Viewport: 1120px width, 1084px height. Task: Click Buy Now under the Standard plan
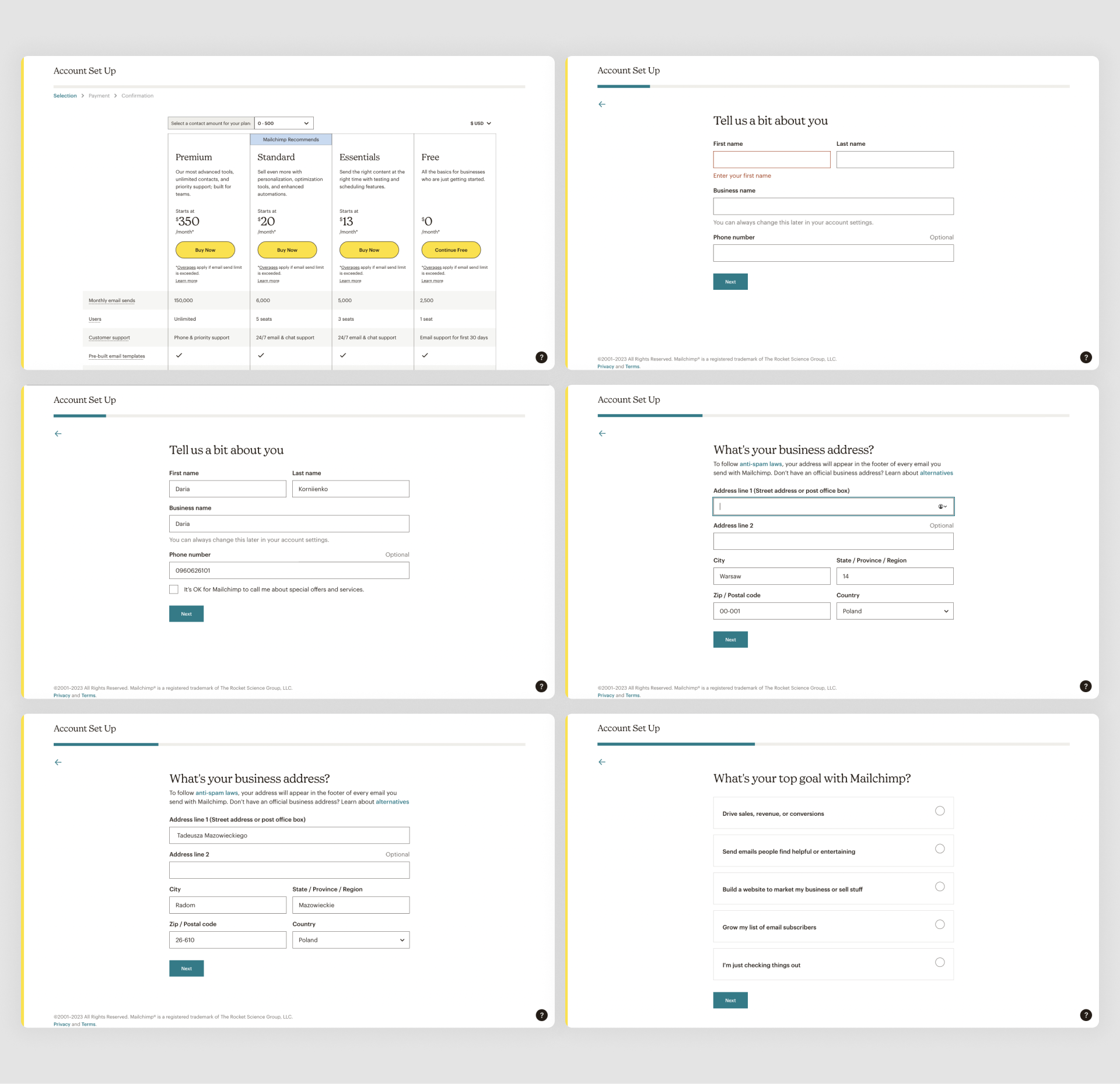[x=287, y=250]
